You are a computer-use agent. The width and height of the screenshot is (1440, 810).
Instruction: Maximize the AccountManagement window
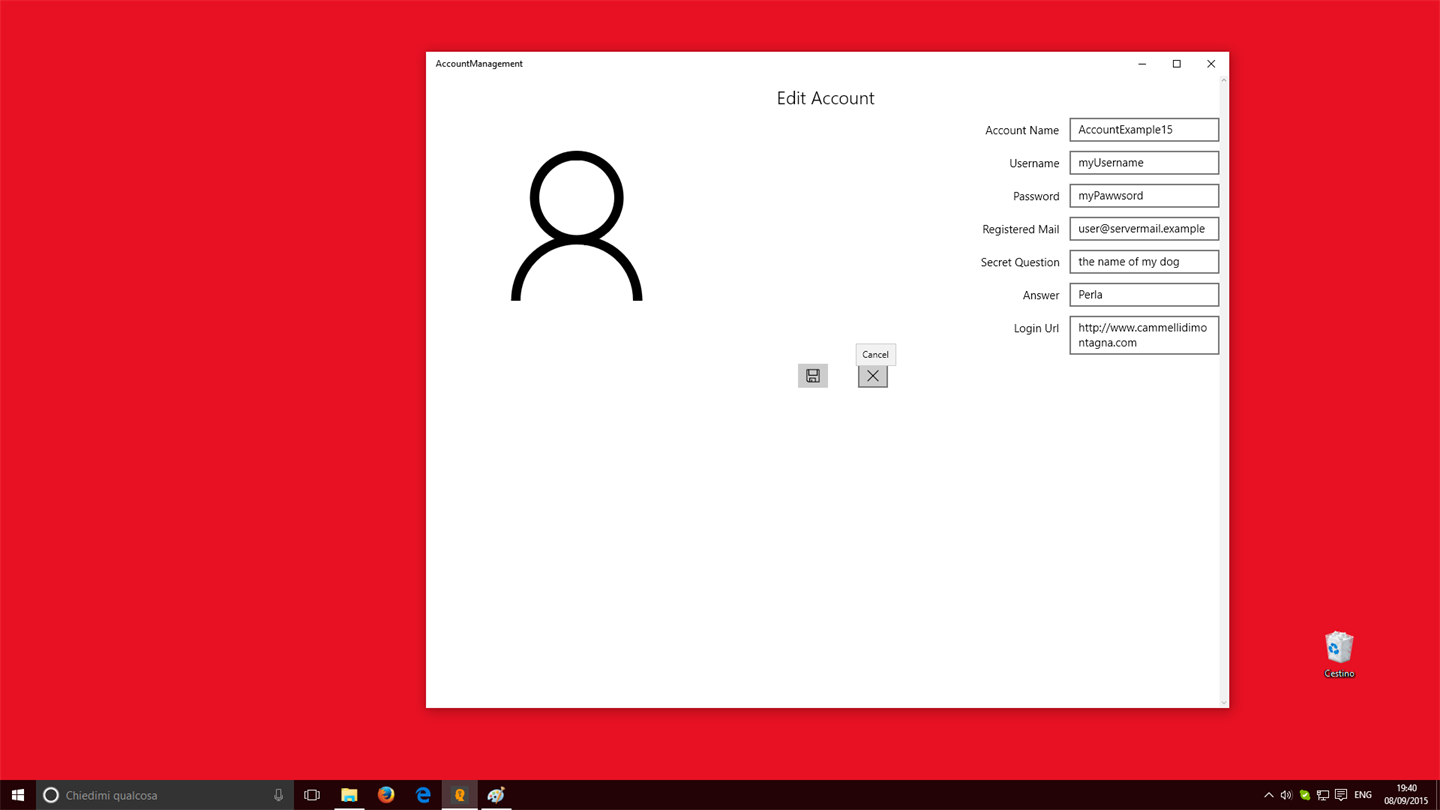(x=1176, y=64)
